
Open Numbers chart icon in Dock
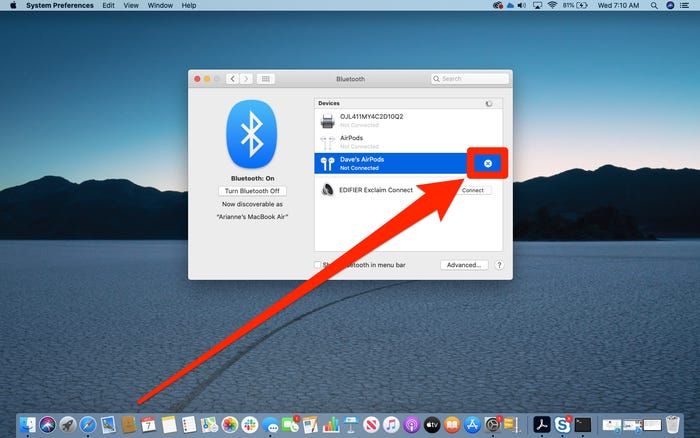[x=331, y=425]
